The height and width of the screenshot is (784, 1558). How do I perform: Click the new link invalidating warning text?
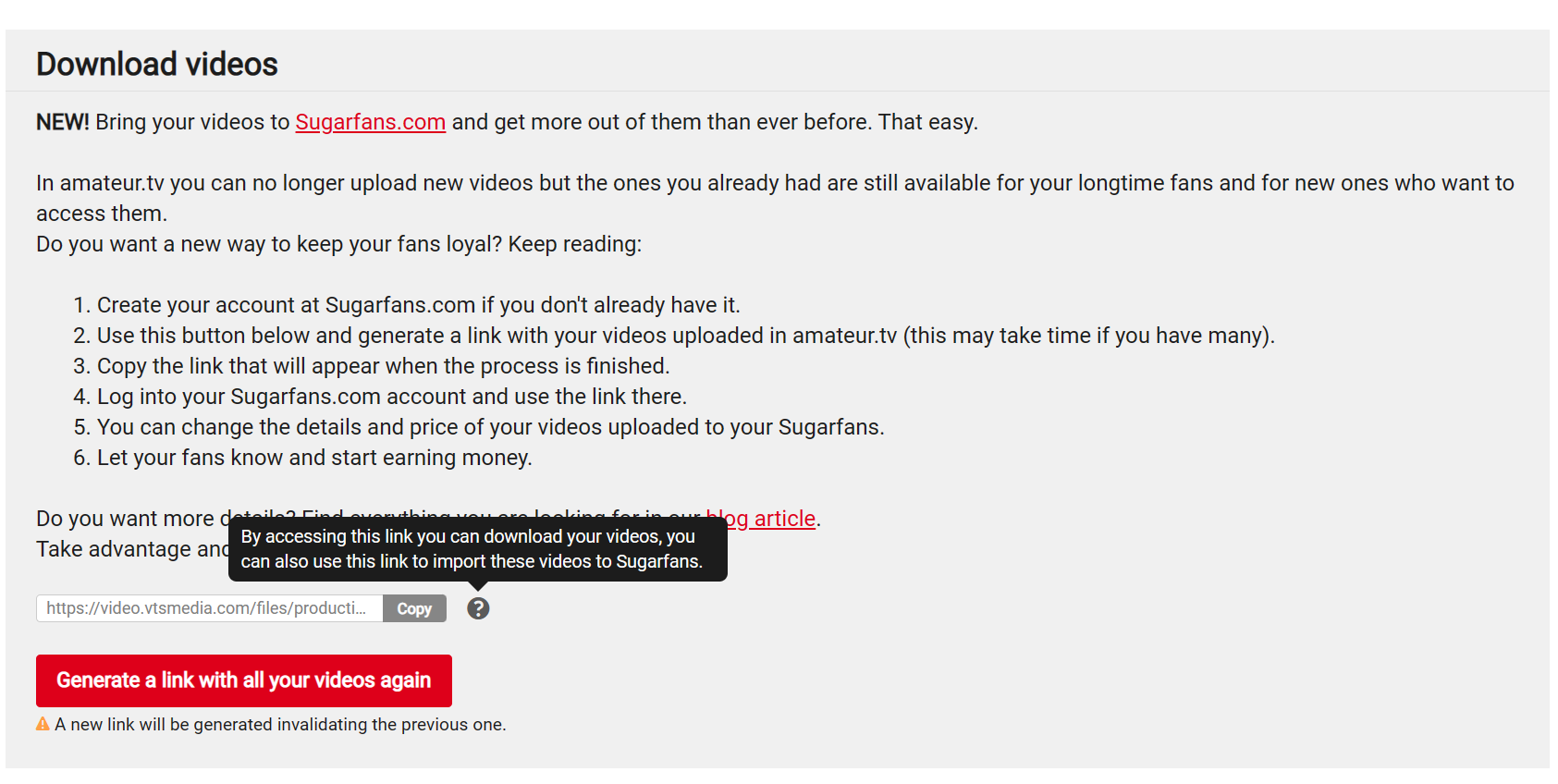coord(280,725)
